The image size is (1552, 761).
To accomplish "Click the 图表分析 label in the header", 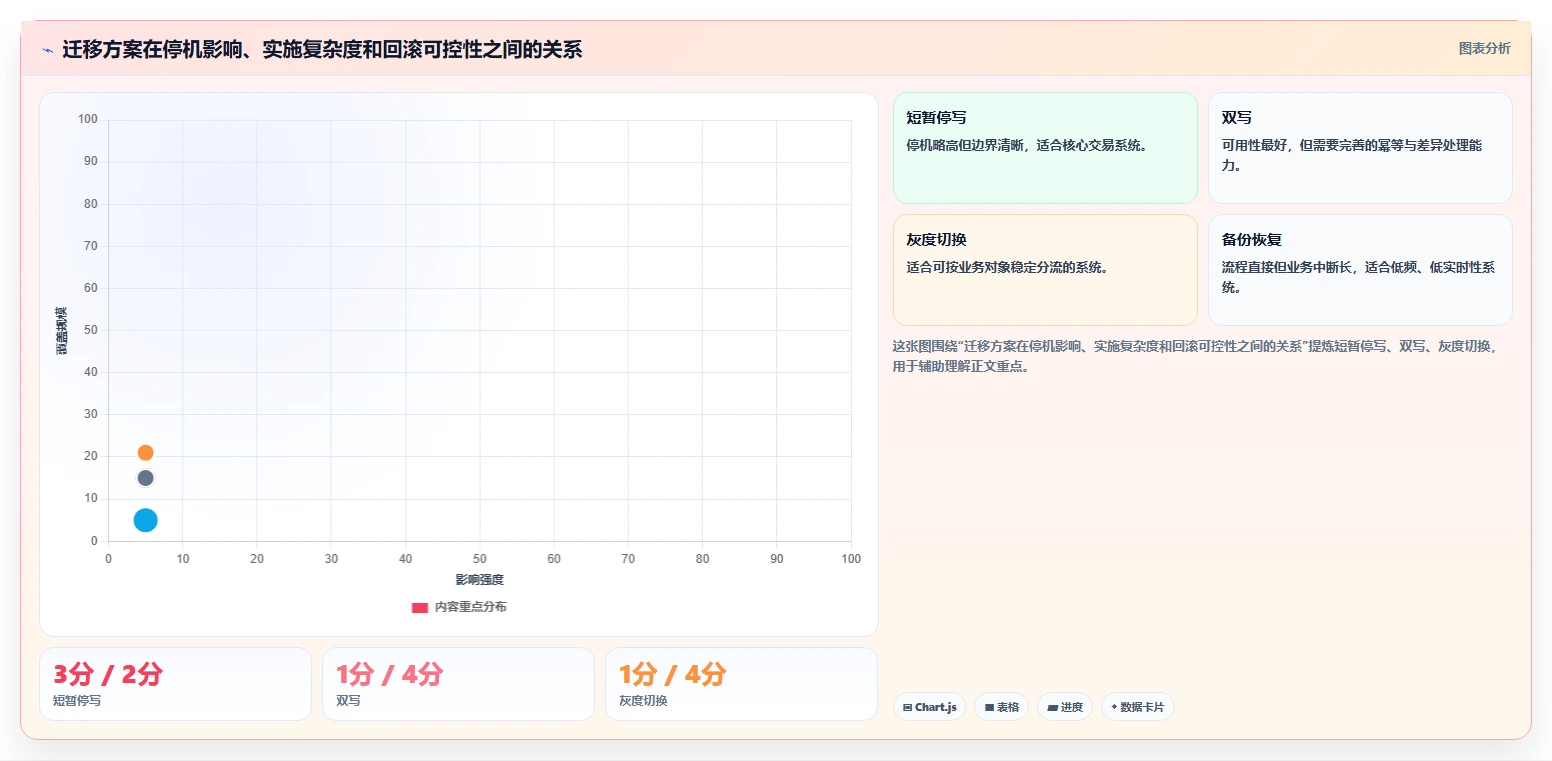I will coord(1484,48).
